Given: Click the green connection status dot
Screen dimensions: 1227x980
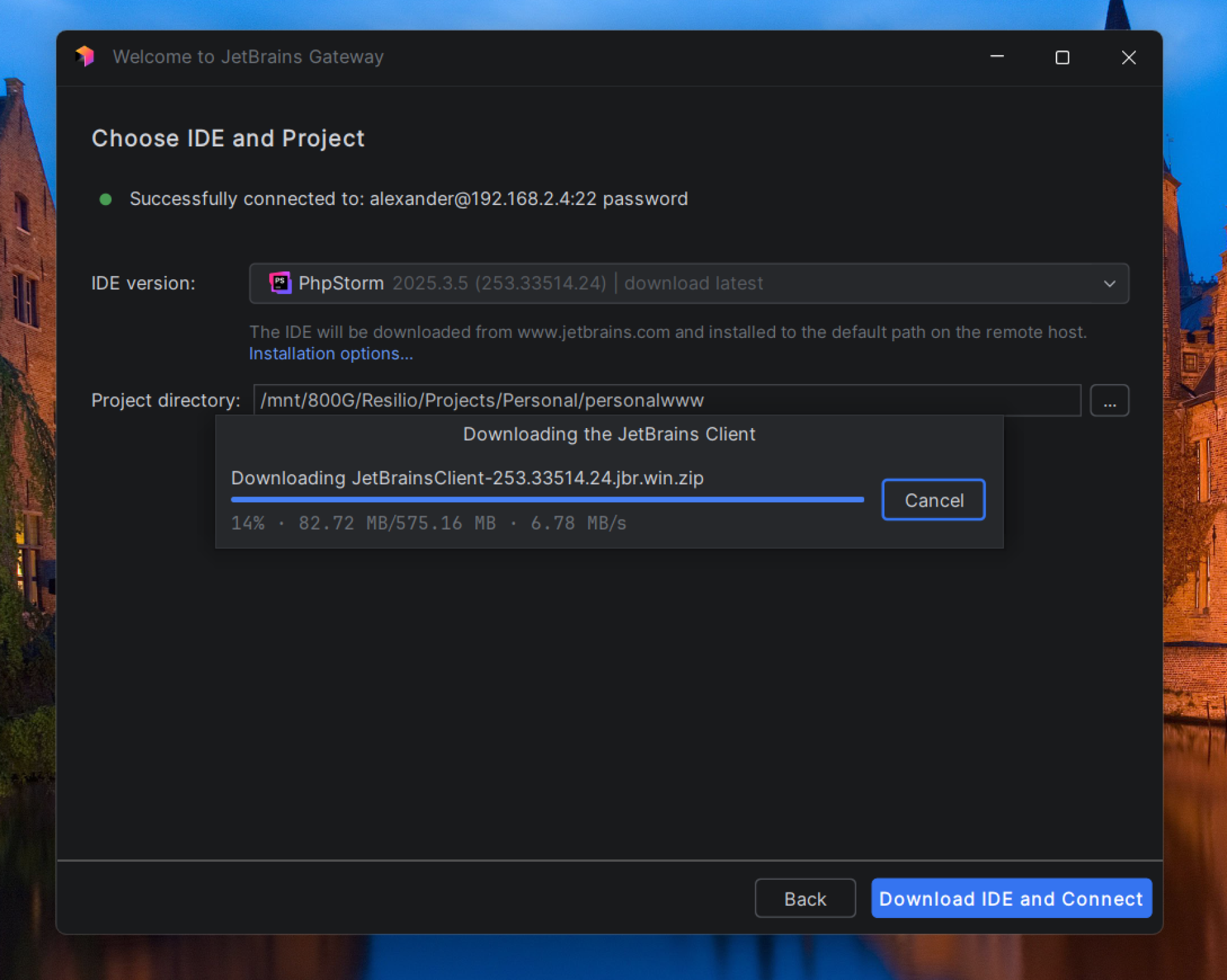Looking at the screenshot, I should pyautogui.click(x=105, y=199).
